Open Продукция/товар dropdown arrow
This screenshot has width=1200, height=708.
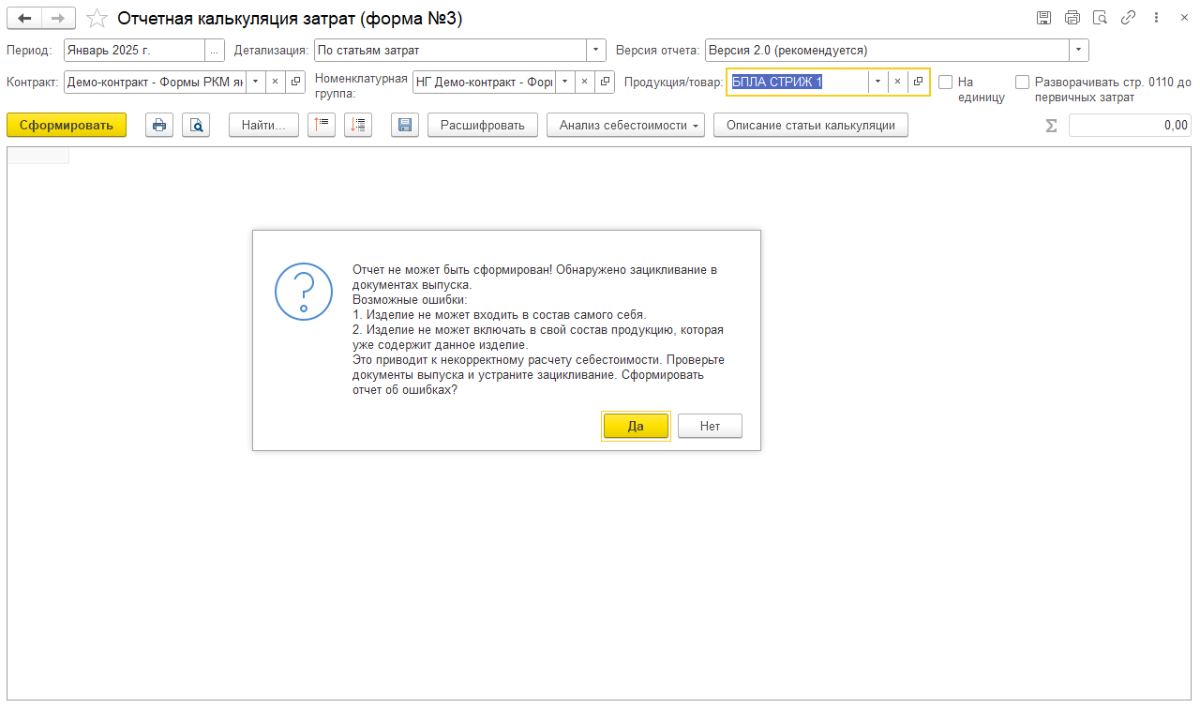(877, 82)
